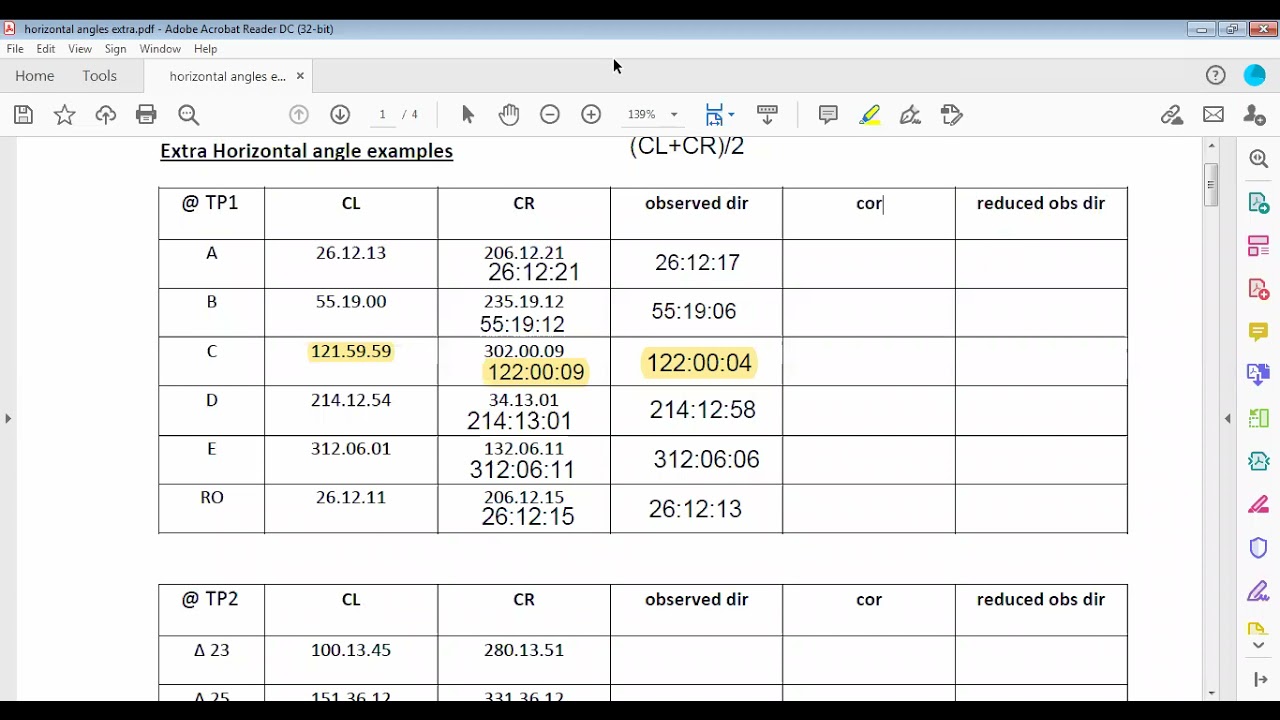1280x720 pixels.
Task: Zoom in with the plus button
Action: [591, 115]
